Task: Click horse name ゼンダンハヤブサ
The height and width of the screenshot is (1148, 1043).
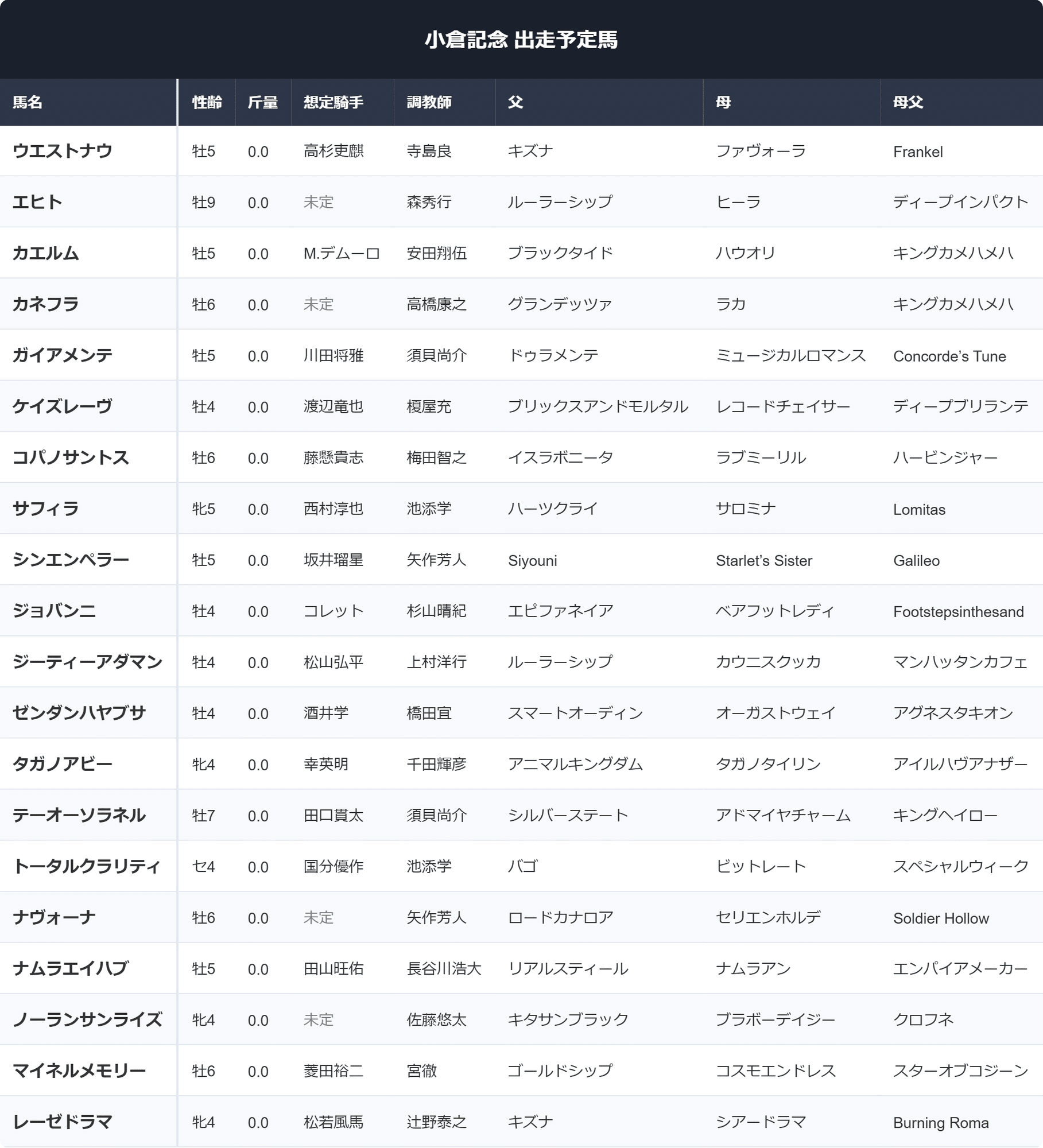Action: point(79,713)
